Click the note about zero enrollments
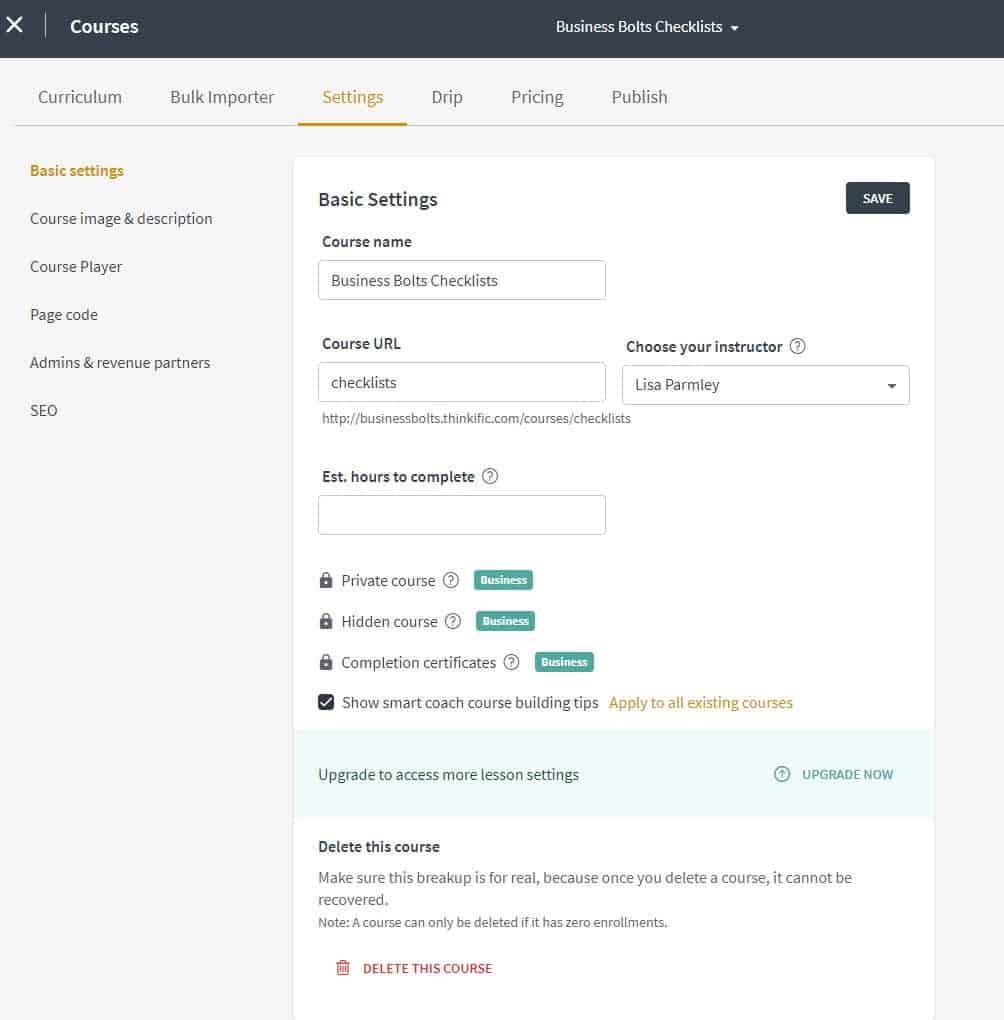1004x1020 pixels. [493, 922]
